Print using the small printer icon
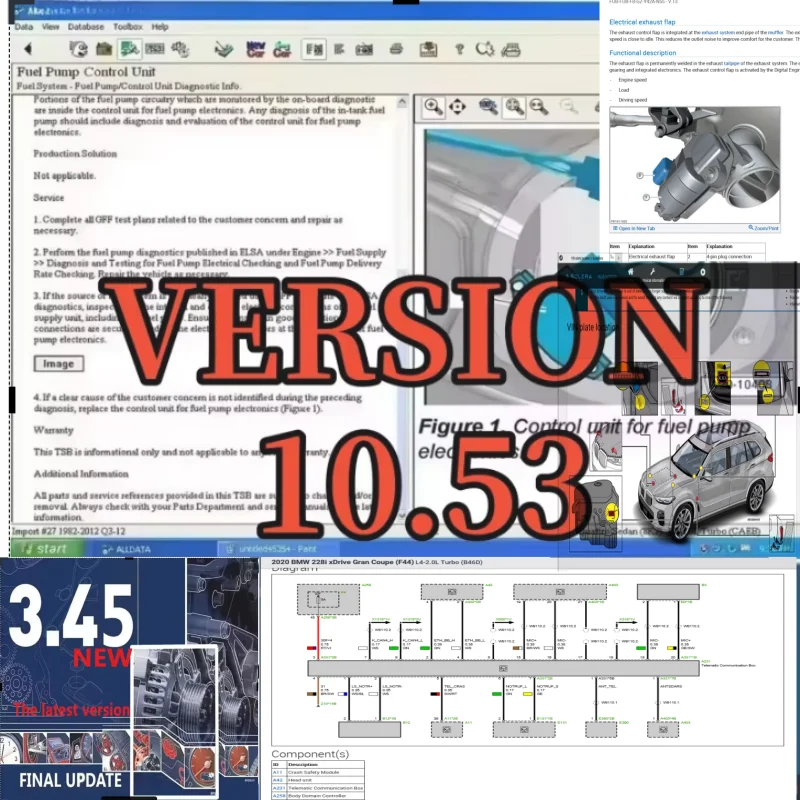 click(x=396, y=49)
